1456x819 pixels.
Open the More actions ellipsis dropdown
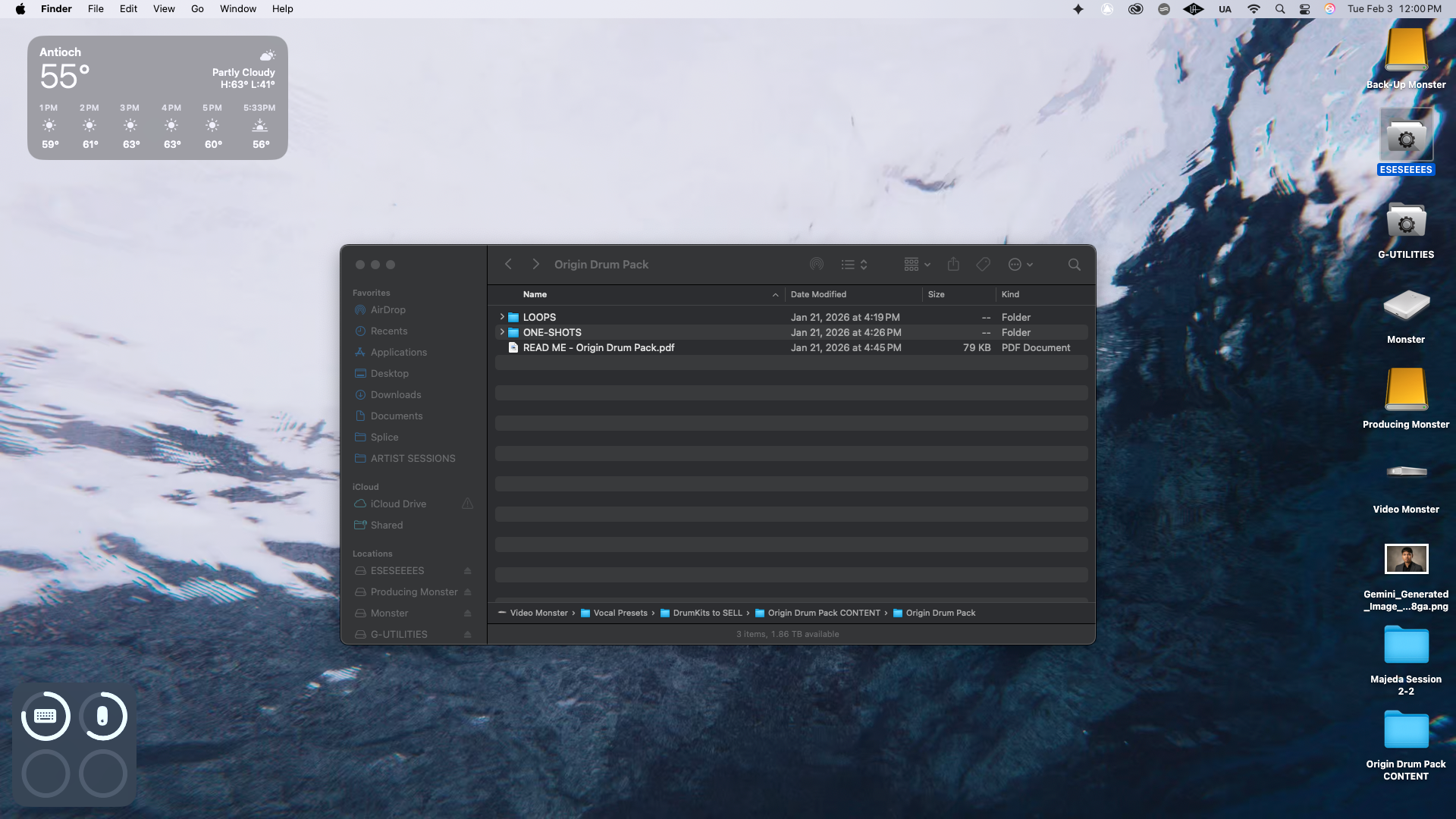coord(1020,265)
